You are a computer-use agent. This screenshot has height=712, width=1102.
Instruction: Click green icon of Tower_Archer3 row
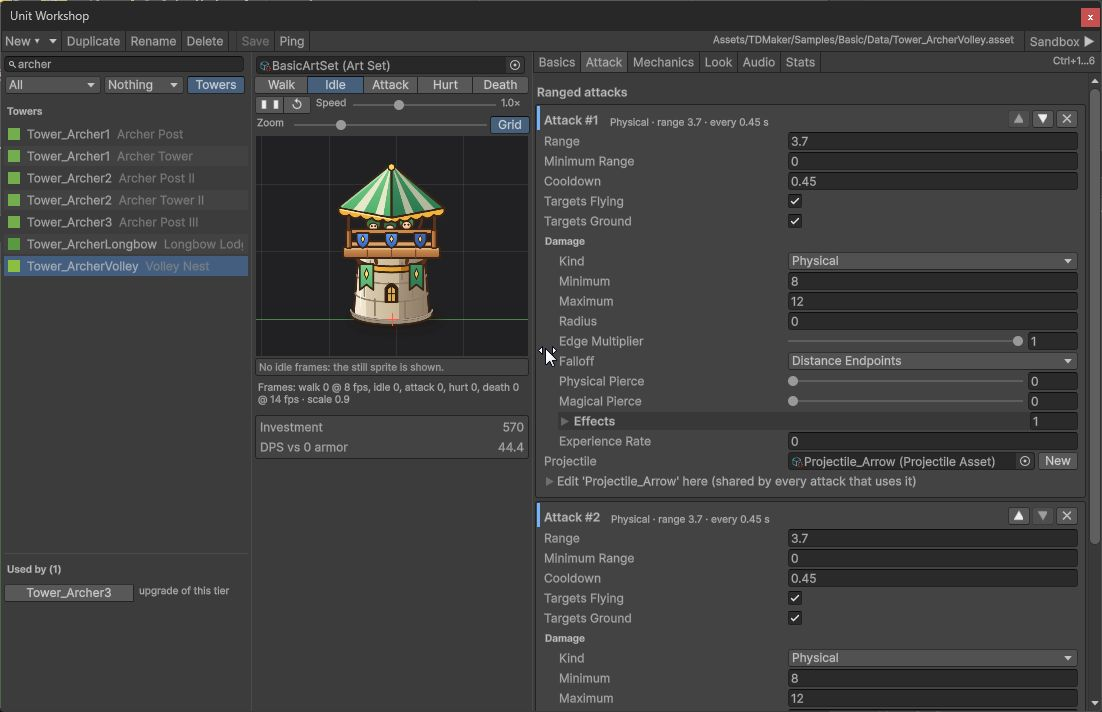tap(14, 222)
